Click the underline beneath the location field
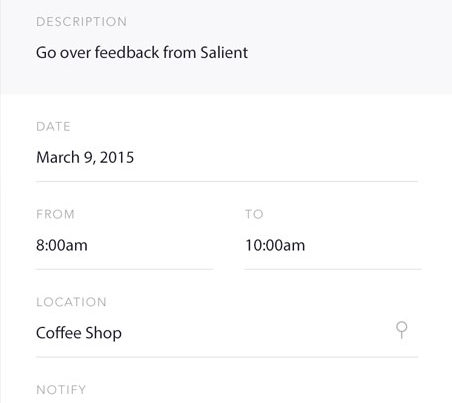The image size is (452, 403). (227, 357)
